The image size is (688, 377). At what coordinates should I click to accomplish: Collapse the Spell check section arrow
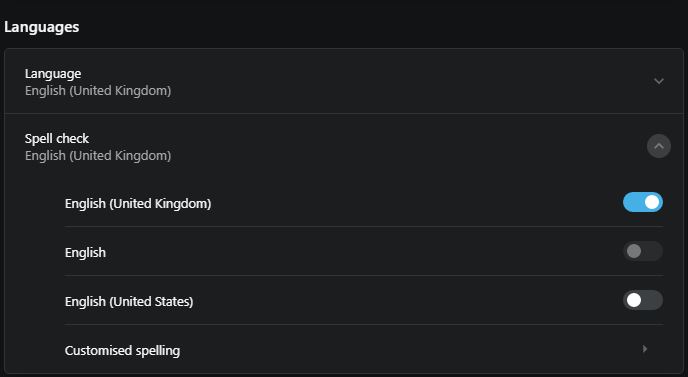coord(659,146)
